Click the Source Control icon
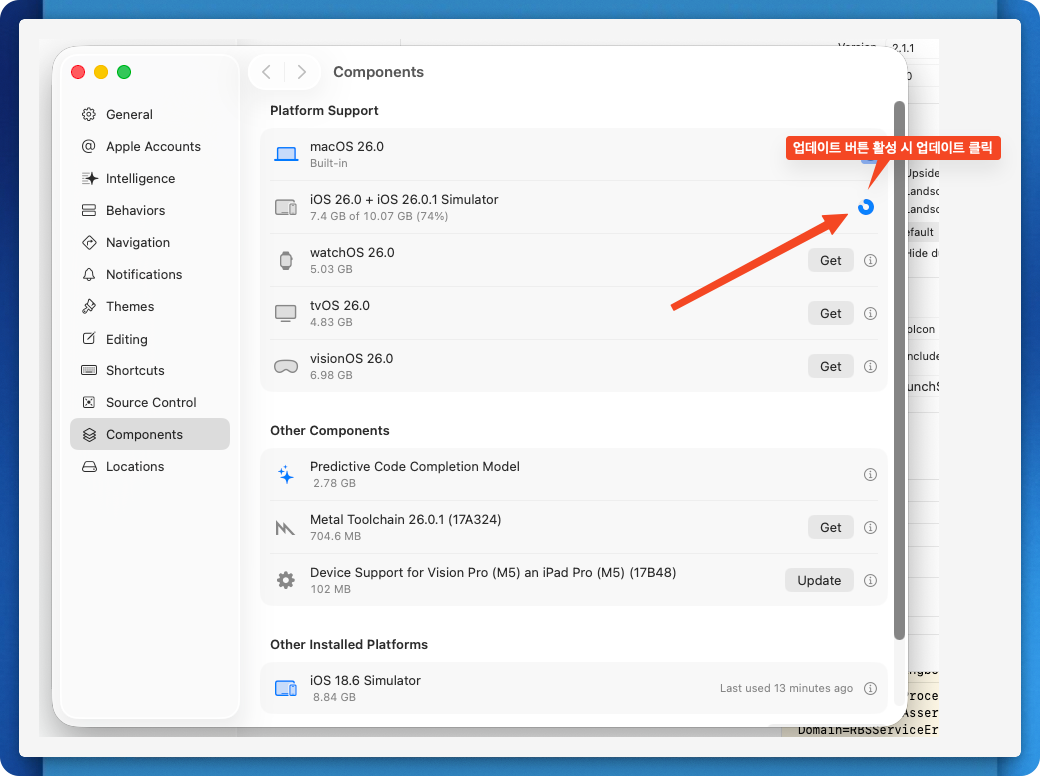The image size is (1040, 776). tap(89, 402)
